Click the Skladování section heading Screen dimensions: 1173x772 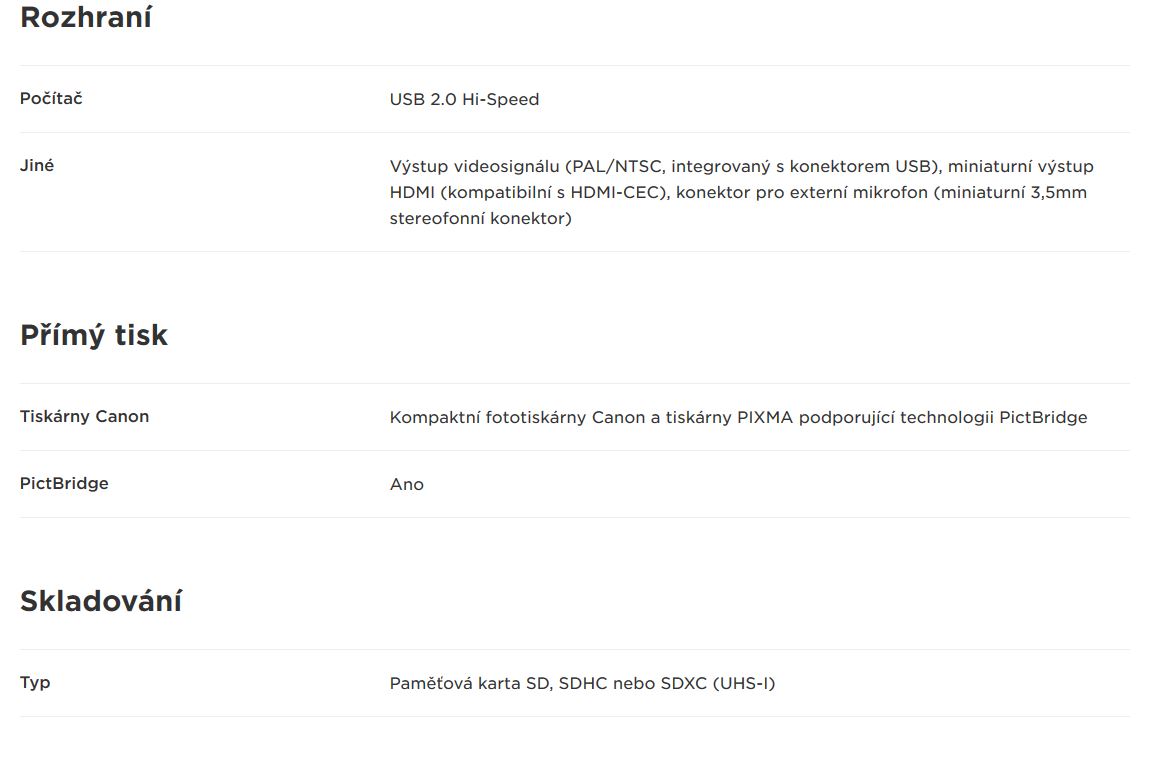pos(101,601)
